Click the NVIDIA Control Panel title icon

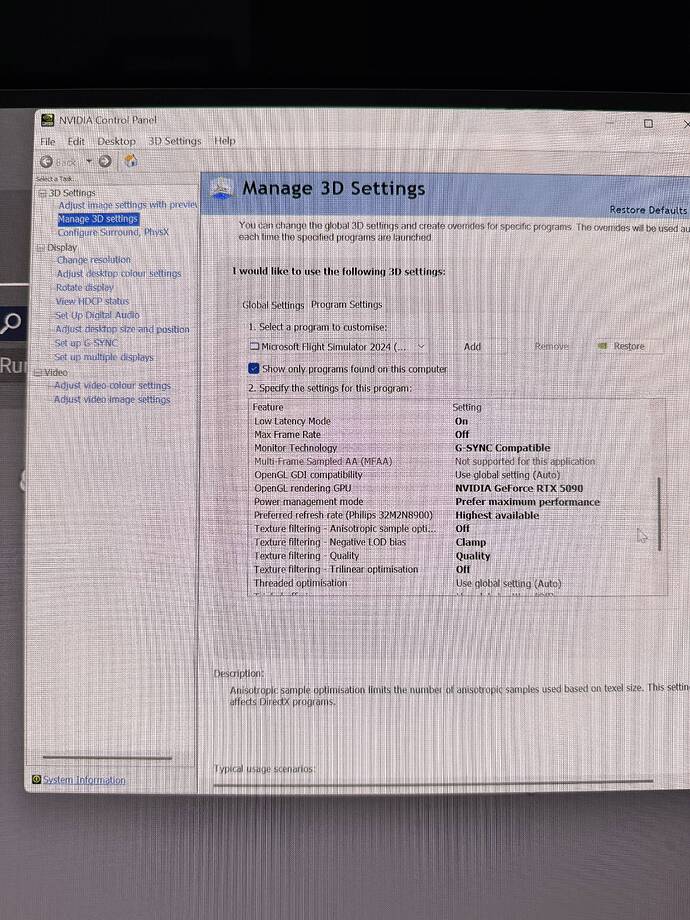48,120
